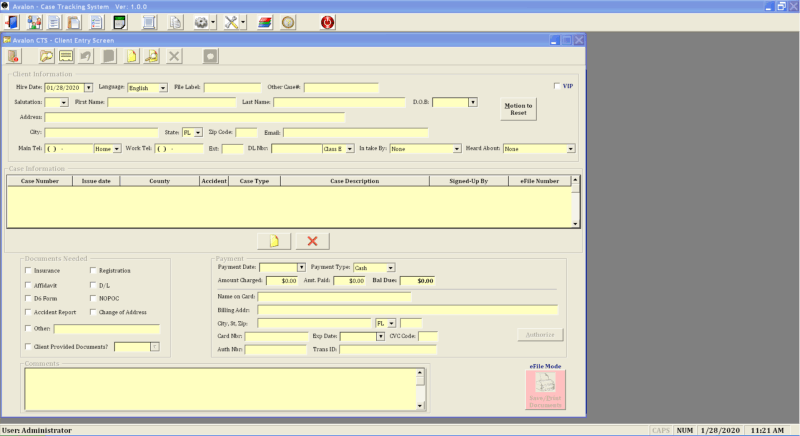This screenshot has height=436, width=800.
Task: Click the open folder search icon
Action: click(46, 56)
